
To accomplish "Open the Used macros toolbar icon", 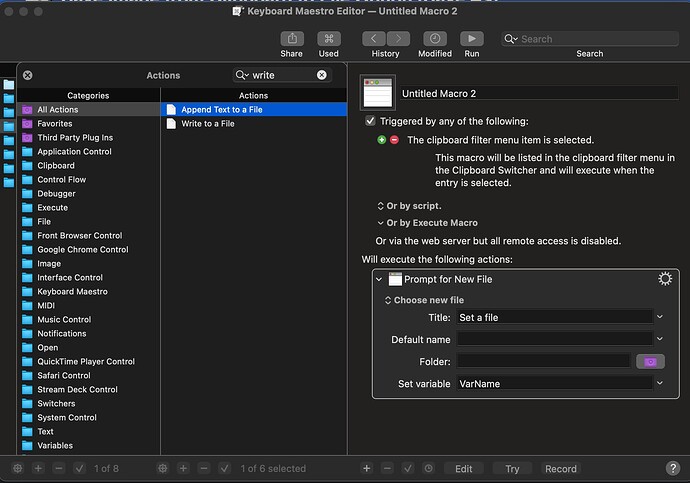I will (x=329, y=39).
